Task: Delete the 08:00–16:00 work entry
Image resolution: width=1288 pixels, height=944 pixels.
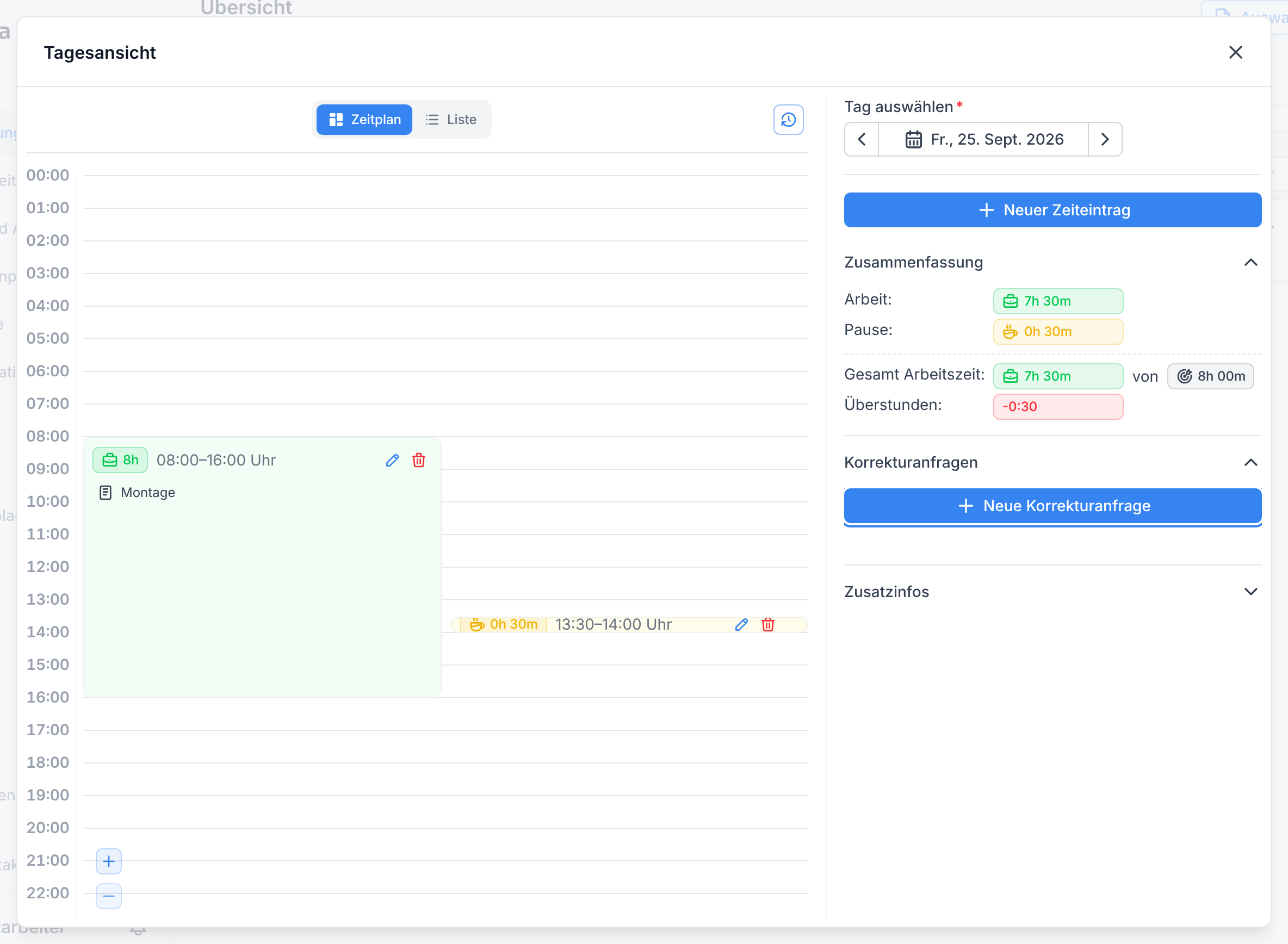Action: click(419, 460)
